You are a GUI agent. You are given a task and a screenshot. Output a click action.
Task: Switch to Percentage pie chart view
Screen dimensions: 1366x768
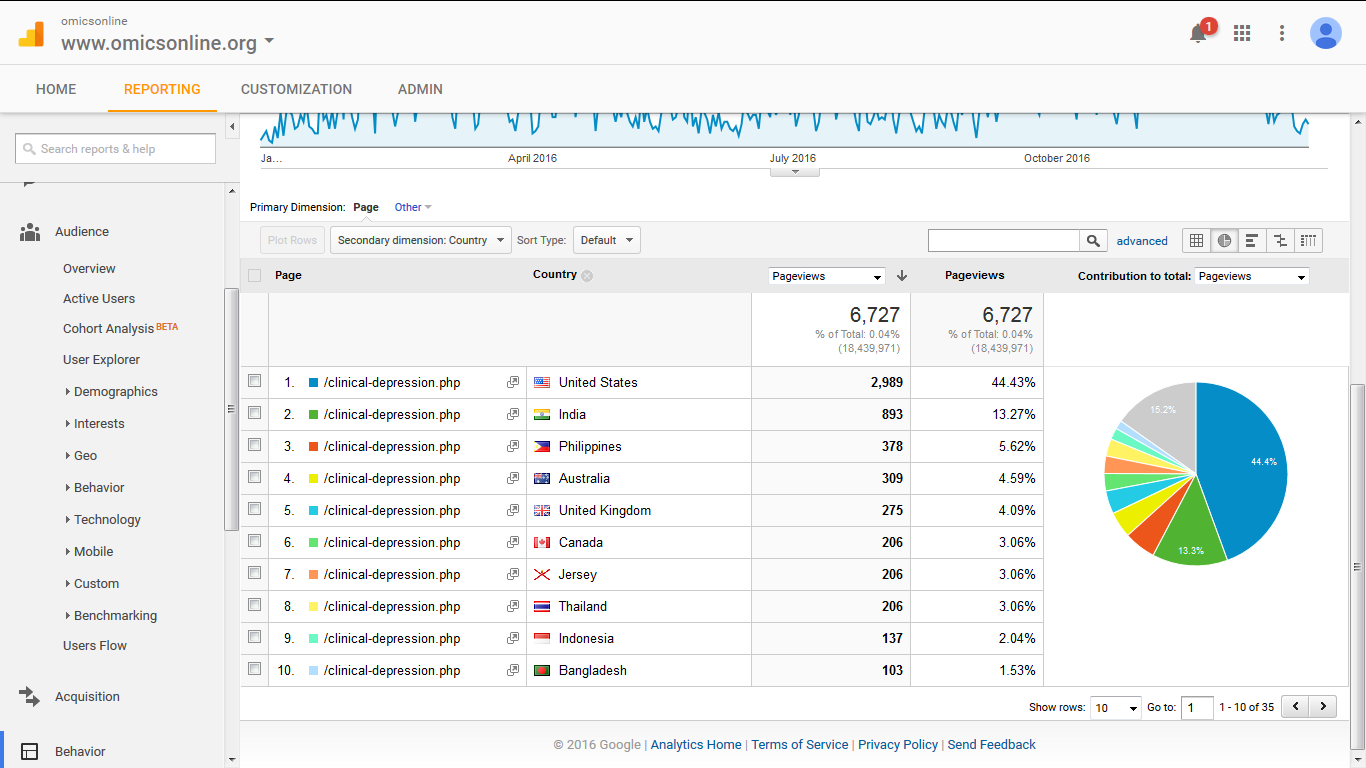point(1224,240)
